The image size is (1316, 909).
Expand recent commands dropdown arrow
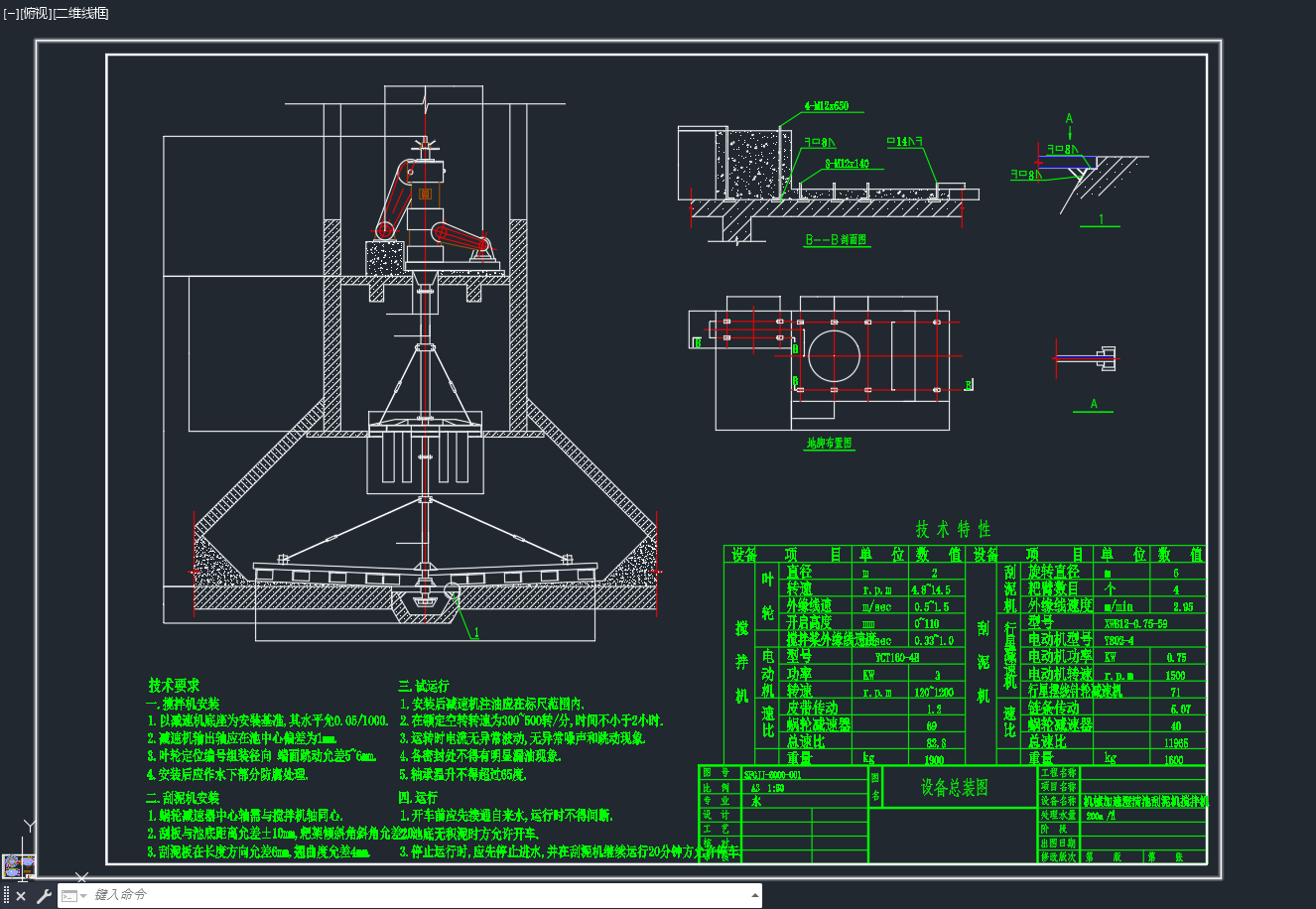[x=83, y=896]
